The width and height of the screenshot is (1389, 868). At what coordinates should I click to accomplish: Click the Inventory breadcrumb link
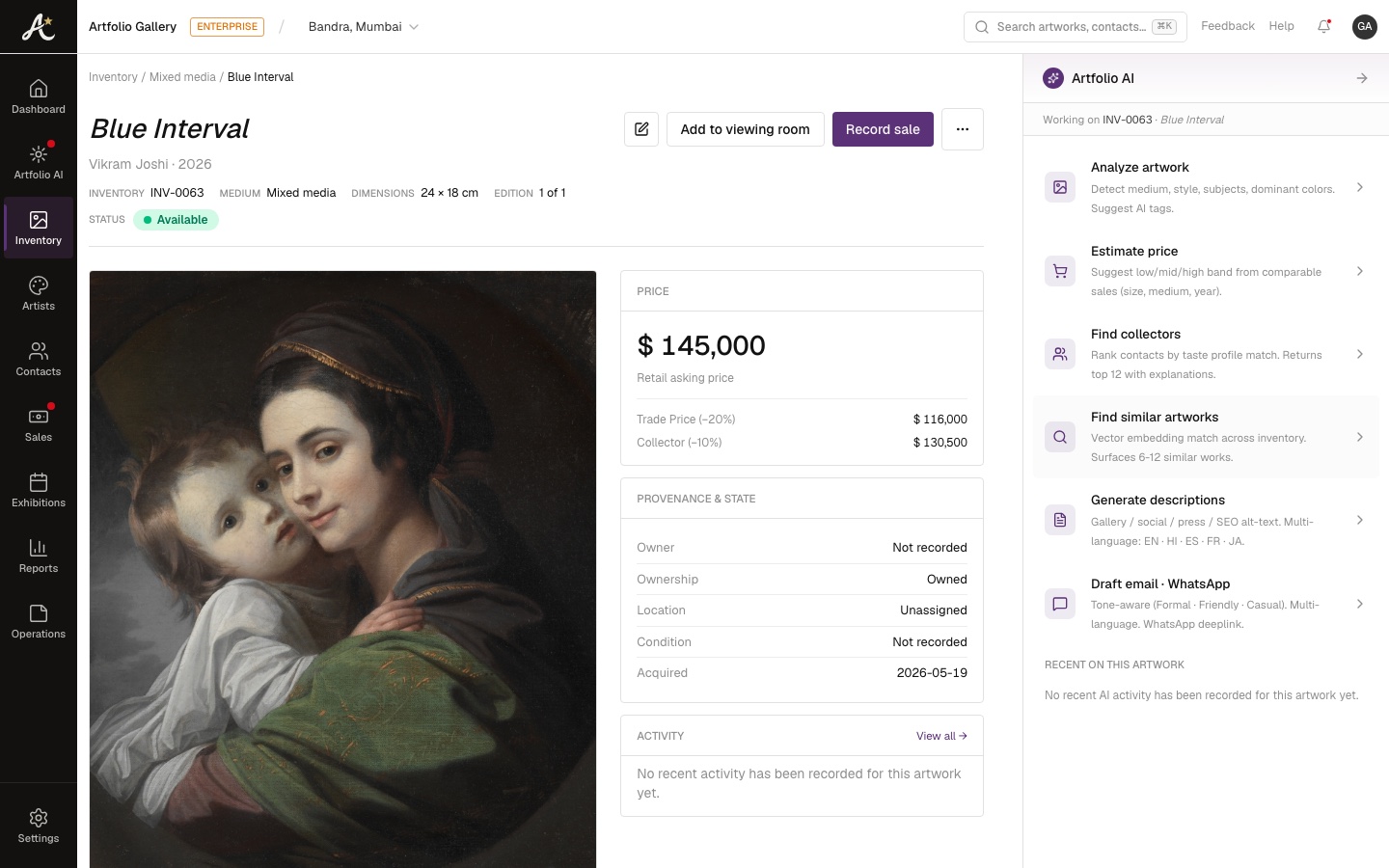pyautogui.click(x=113, y=77)
